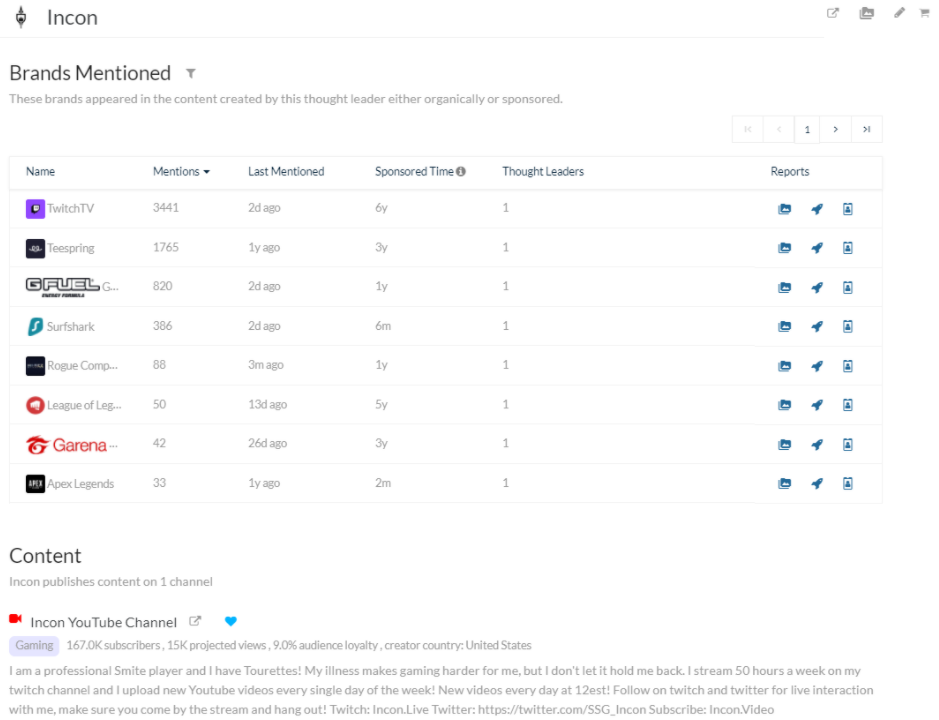939x720 pixels.
Task: Click Apex Legends contact card report icon
Action: coord(847,483)
